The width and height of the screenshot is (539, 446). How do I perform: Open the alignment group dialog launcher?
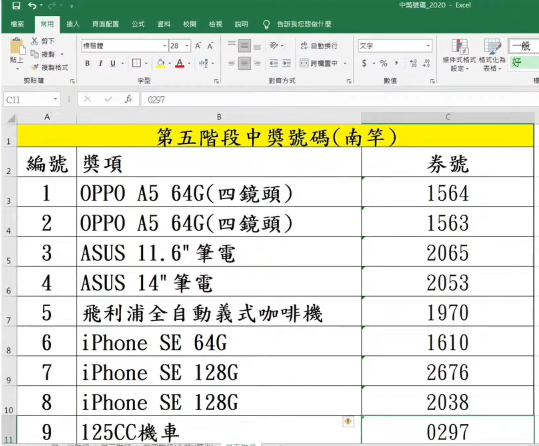349,81
